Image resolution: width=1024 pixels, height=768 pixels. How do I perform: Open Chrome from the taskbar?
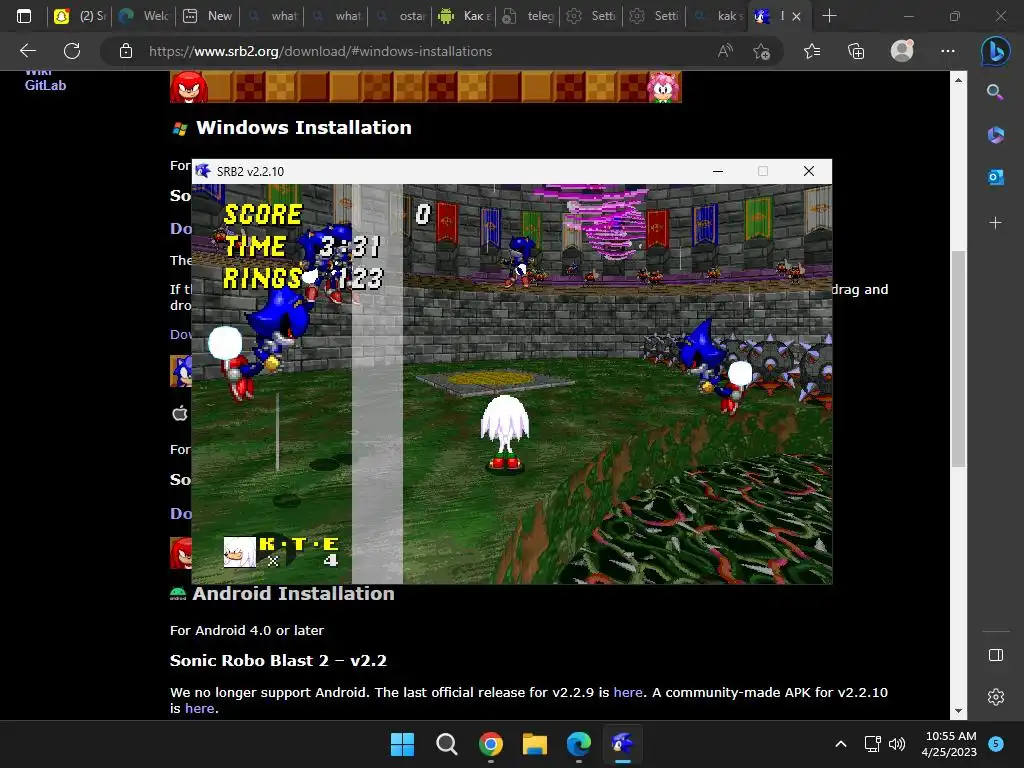[x=490, y=744]
